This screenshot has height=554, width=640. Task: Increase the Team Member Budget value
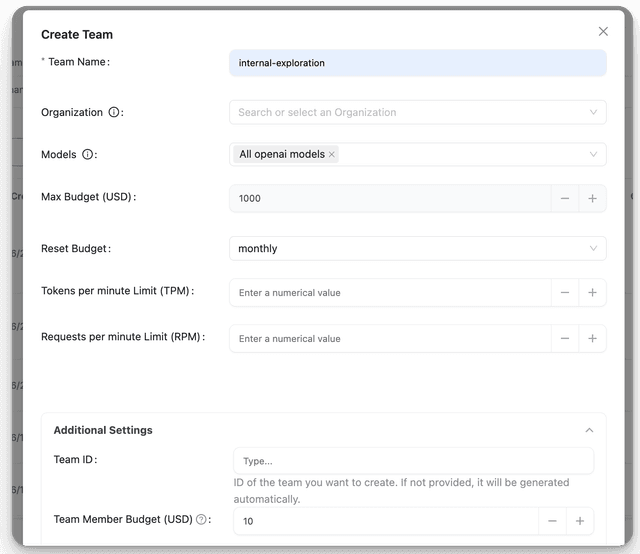coord(580,521)
